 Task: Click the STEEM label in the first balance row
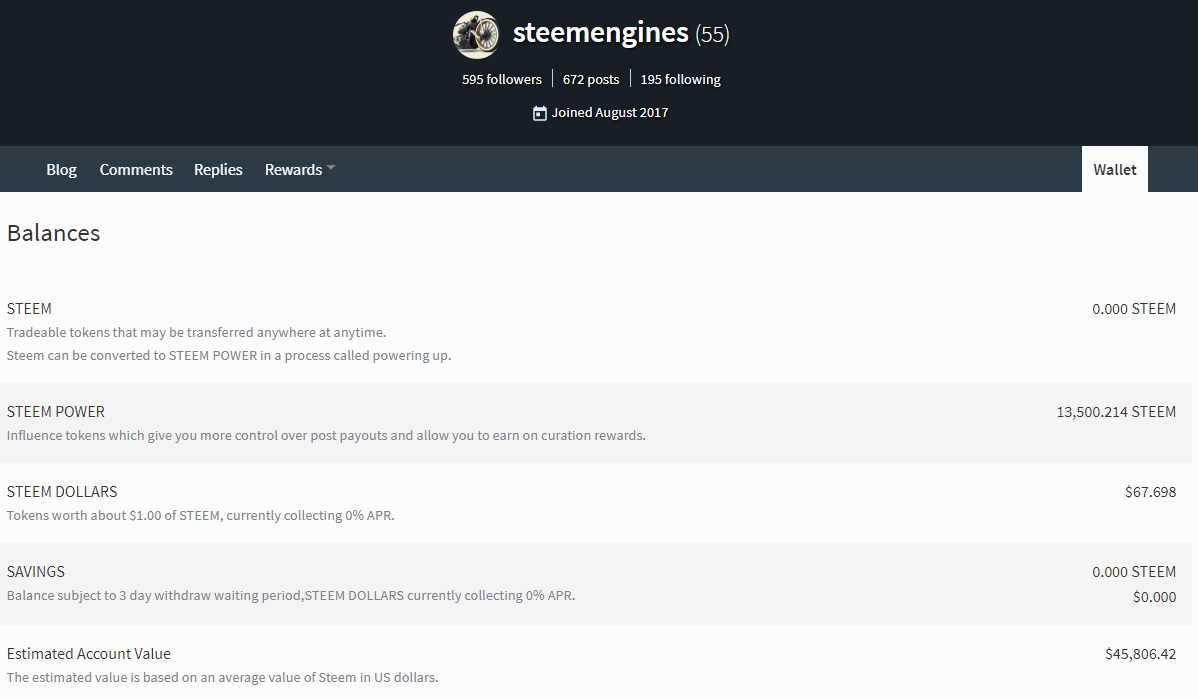(29, 309)
